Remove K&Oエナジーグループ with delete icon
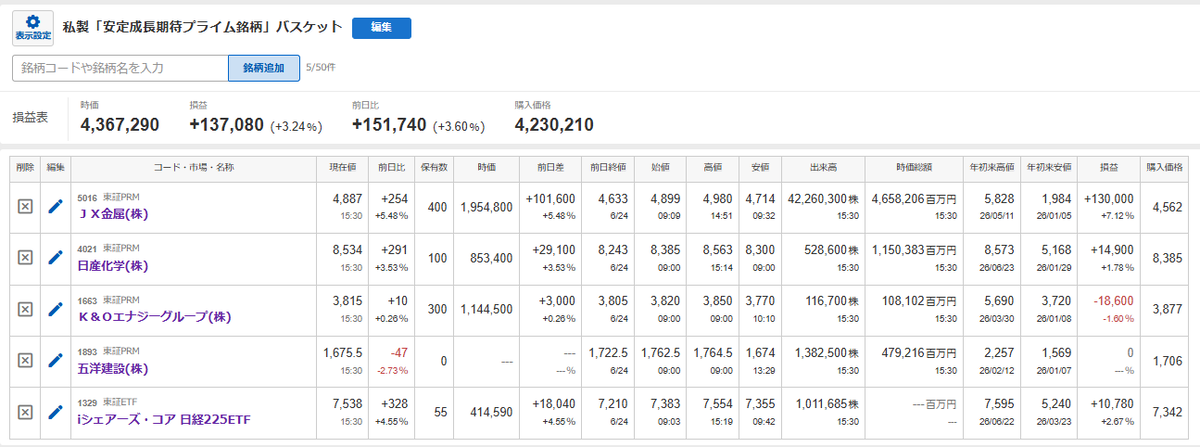 click(26, 308)
